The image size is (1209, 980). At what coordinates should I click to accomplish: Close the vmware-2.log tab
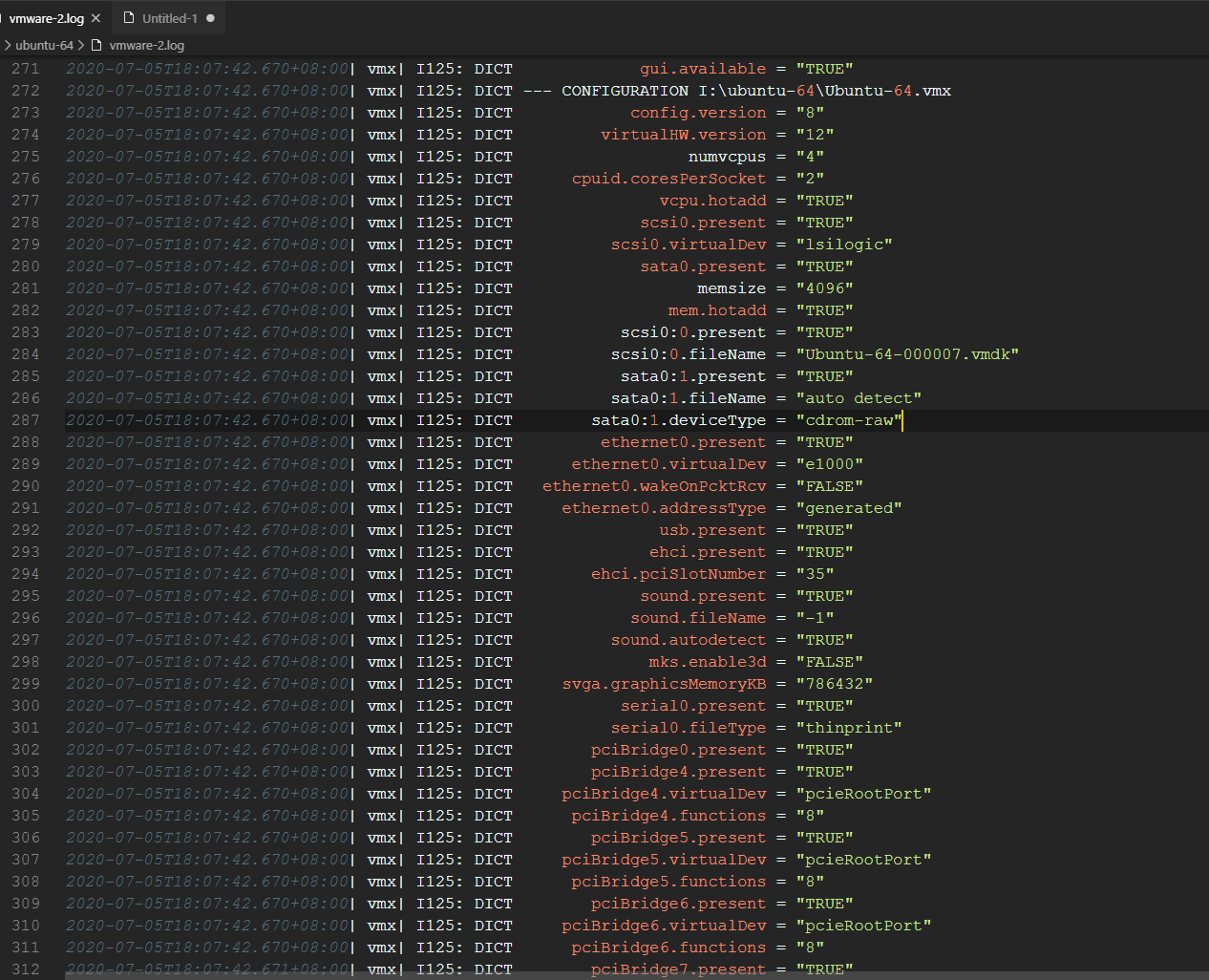94,17
